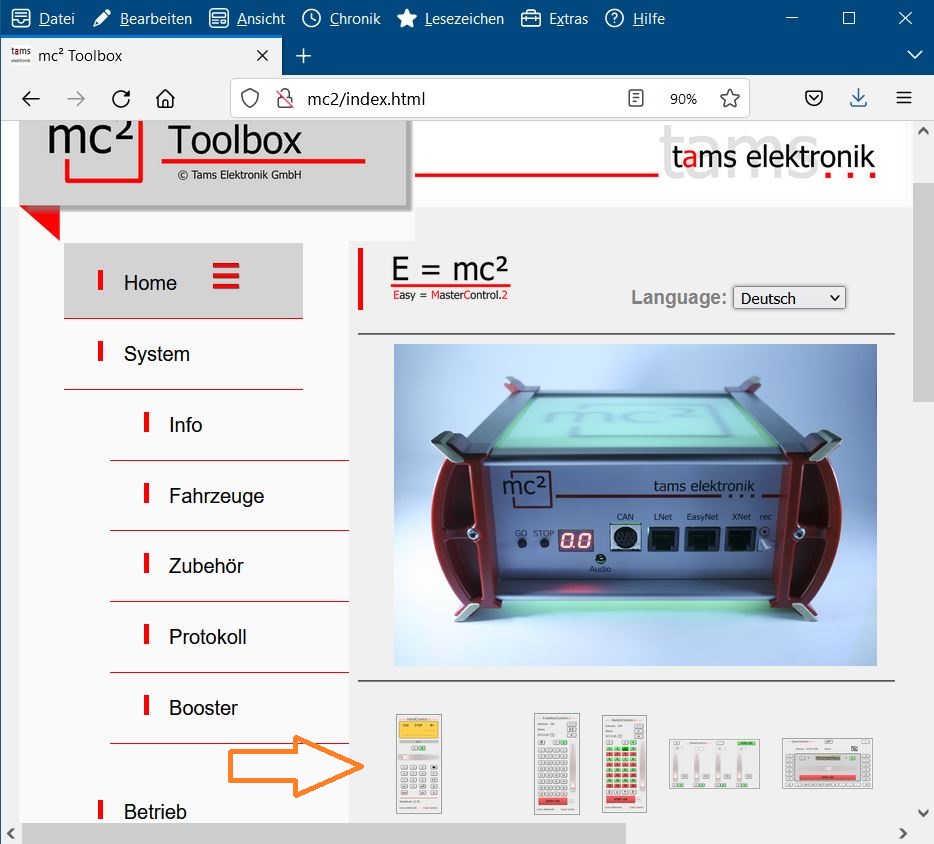Image resolution: width=934 pixels, height=844 pixels.
Task: Click the E = mc² heading logo
Action: click(x=450, y=278)
